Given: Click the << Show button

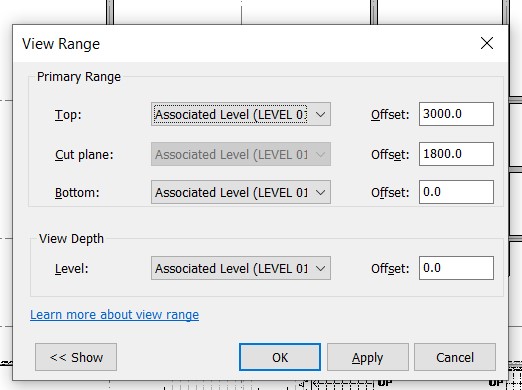Looking at the screenshot, I should point(76,357).
